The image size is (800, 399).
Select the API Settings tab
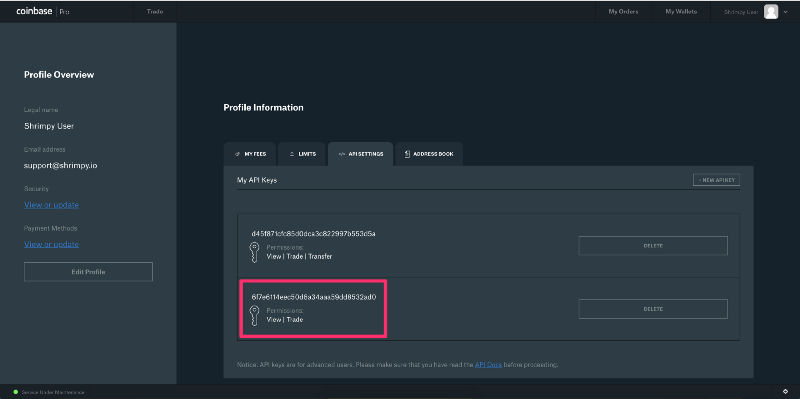point(360,154)
